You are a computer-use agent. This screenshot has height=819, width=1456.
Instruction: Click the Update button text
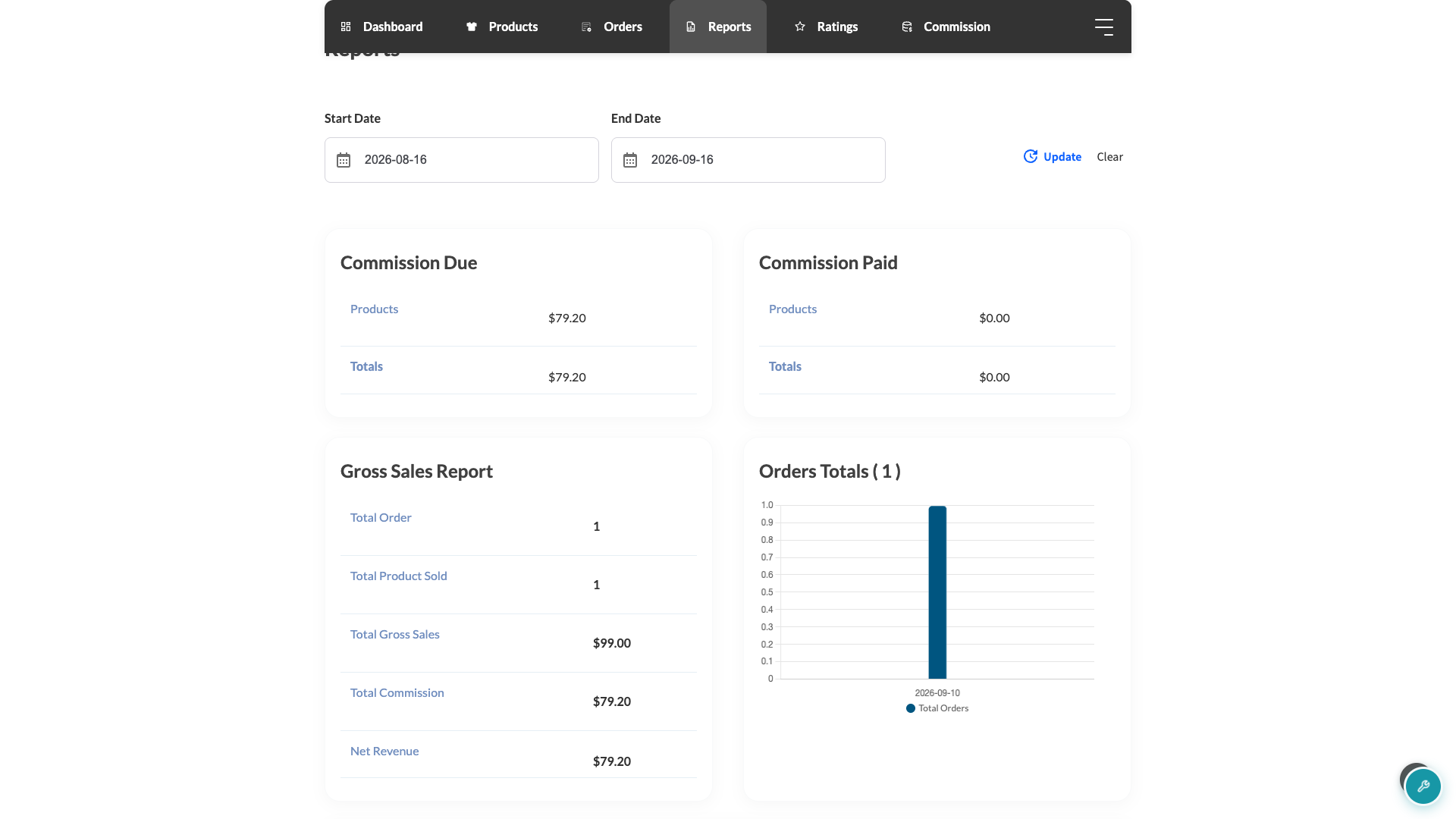[1062, 157]
